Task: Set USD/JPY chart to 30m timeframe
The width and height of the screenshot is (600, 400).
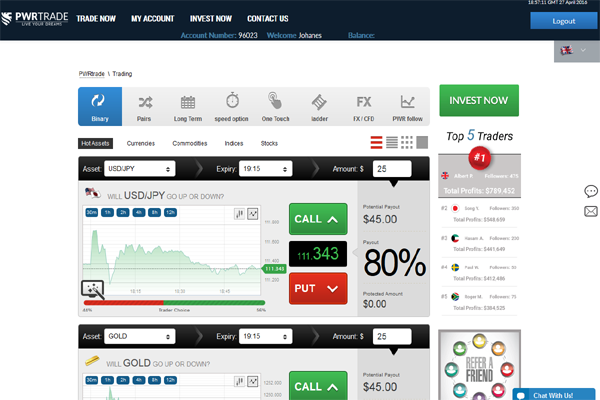Action: click(x=91, y=212)
